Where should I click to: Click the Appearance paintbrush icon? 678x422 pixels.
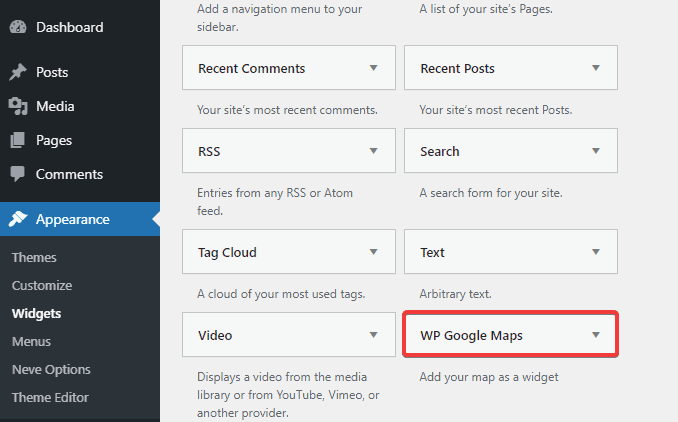18,220
